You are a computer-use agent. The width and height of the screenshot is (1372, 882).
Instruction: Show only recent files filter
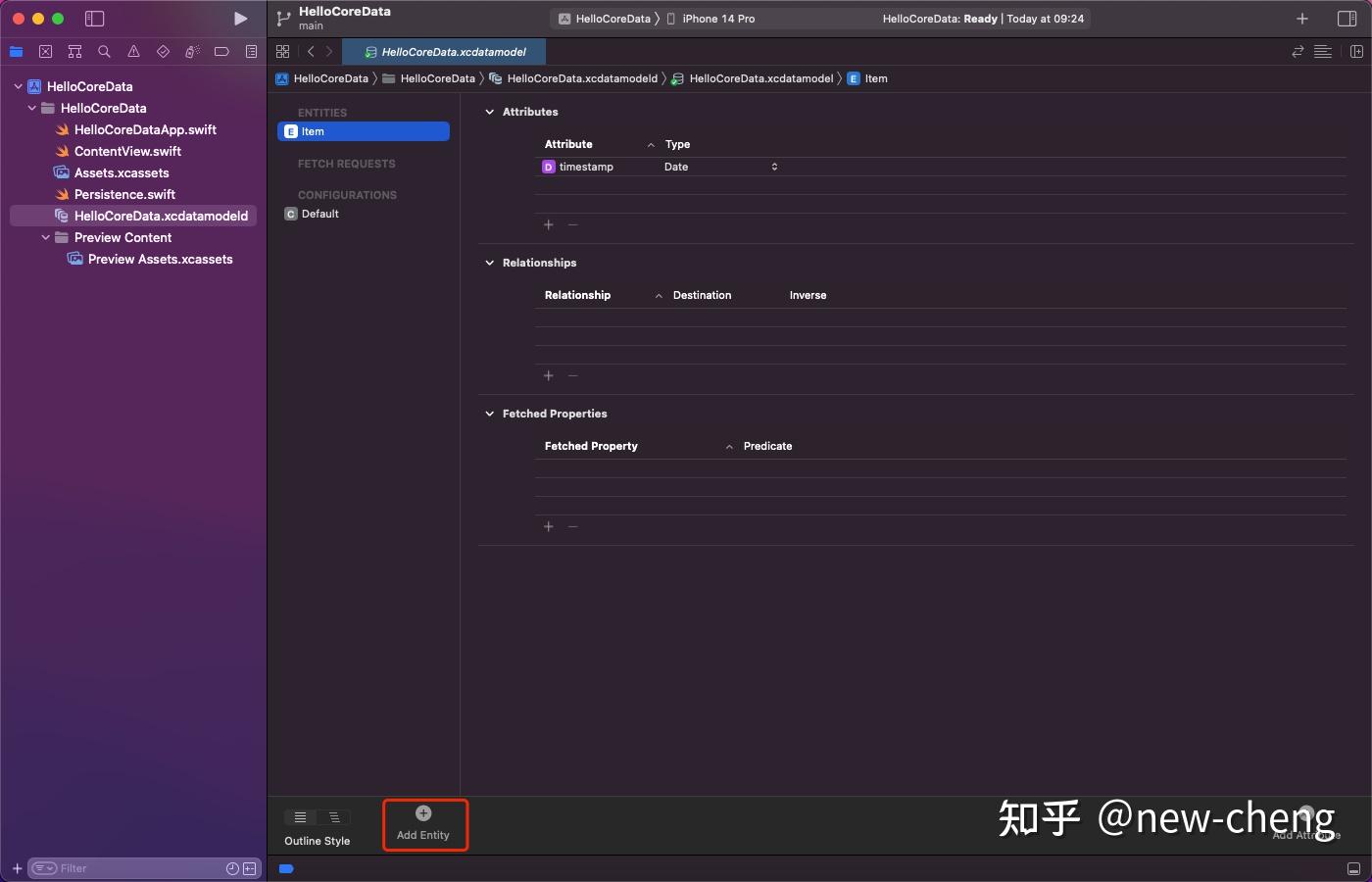click(x=232, y=868)
